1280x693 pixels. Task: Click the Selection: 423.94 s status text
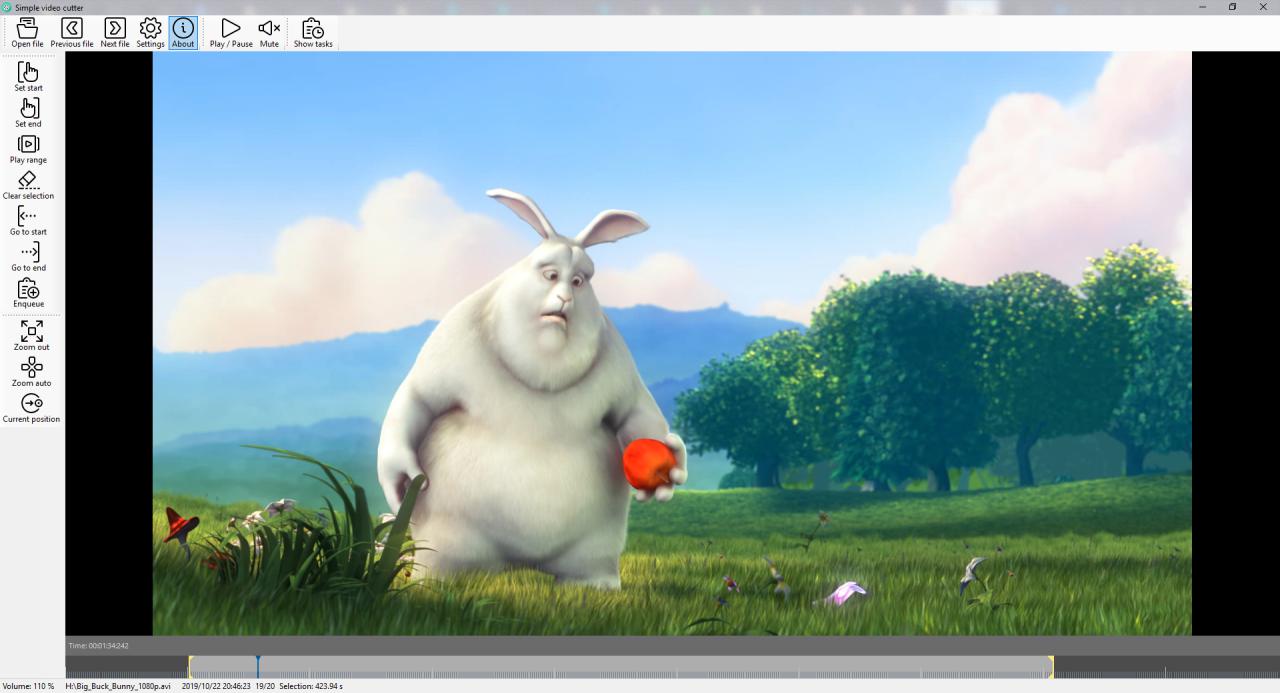pos(311,686)
